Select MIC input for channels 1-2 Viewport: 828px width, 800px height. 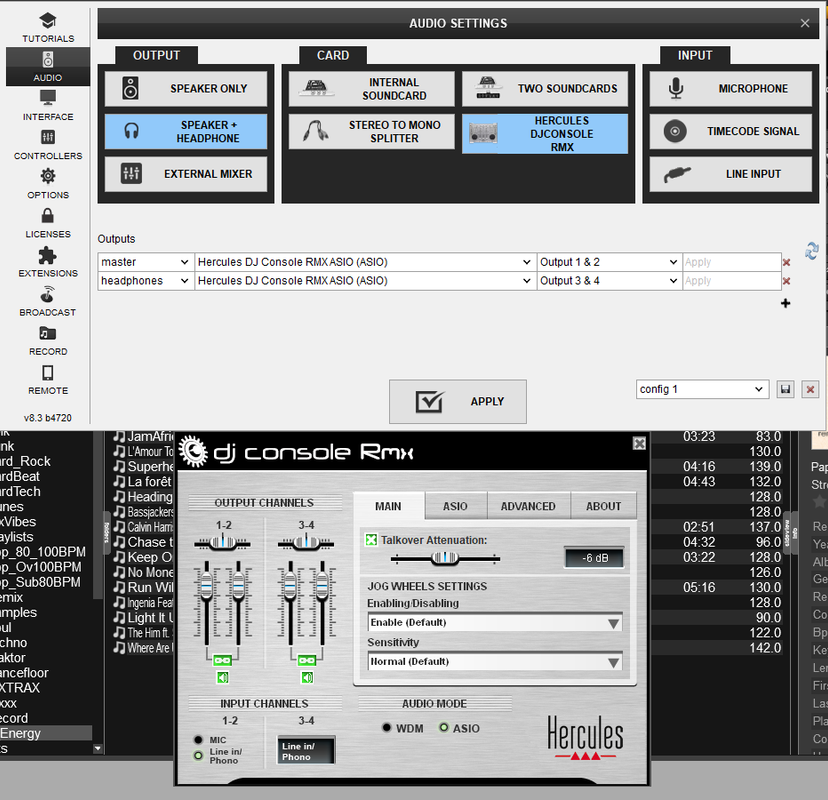(x=199, y=740)
